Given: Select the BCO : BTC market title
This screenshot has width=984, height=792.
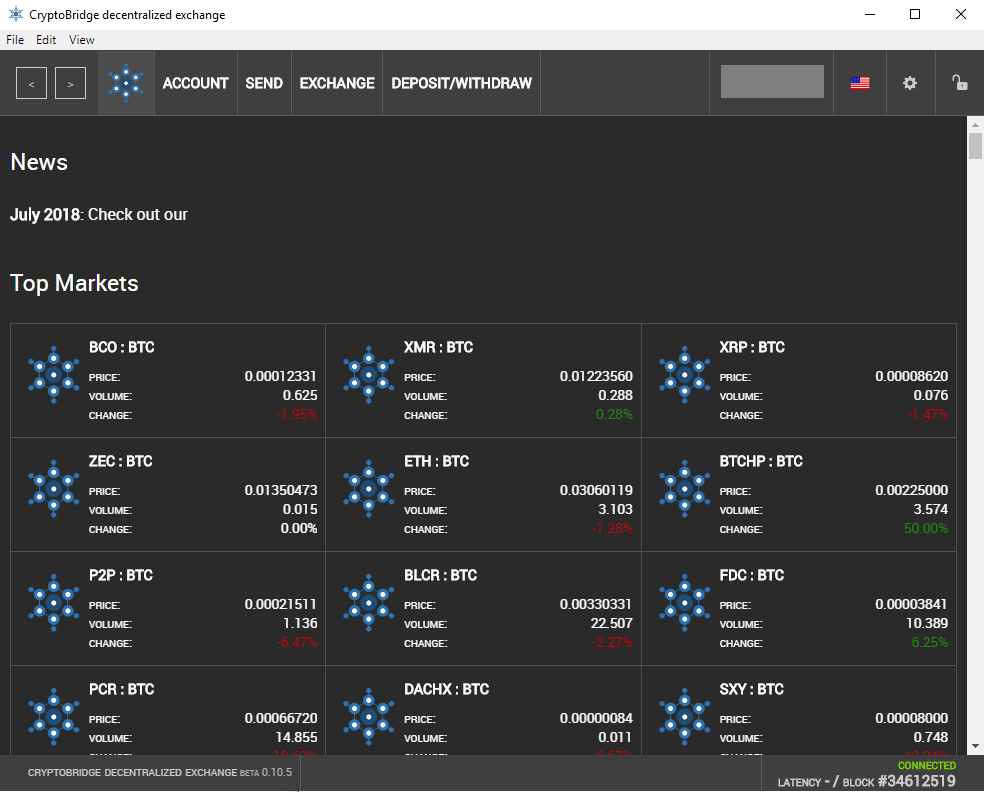Looking at the screenshot, I should pos(122,347).
